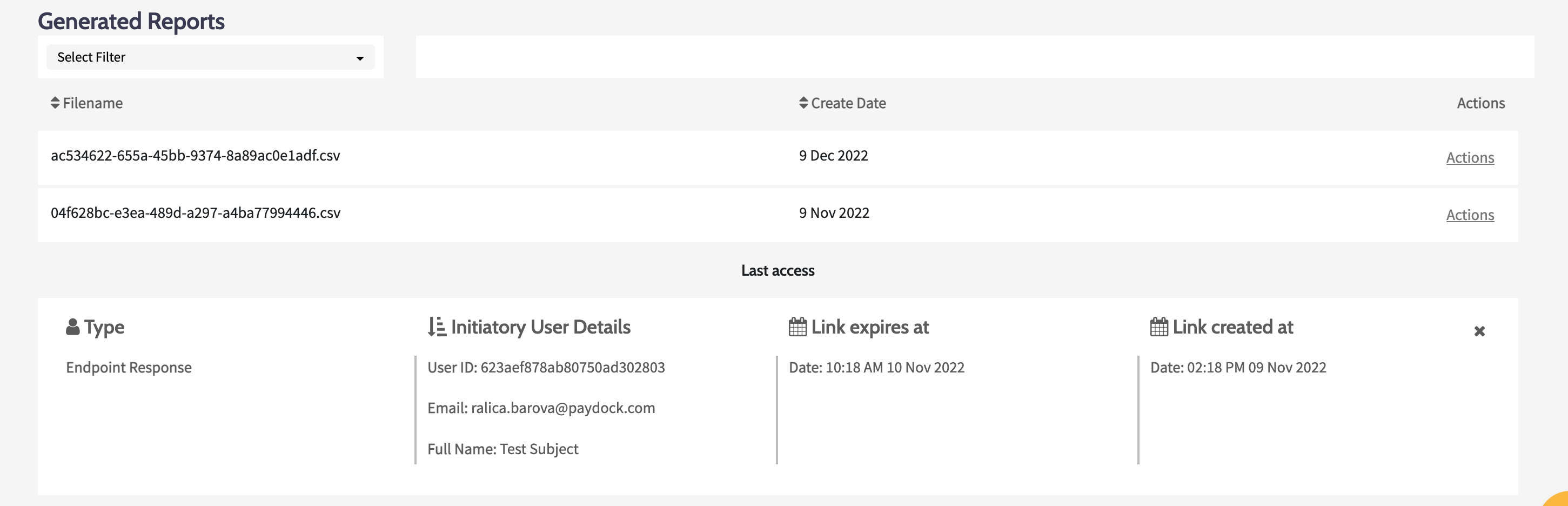The width and height of the screenshot is (1568, 506).
Task: Sort reports by Filename column
Action: [55, 103]
